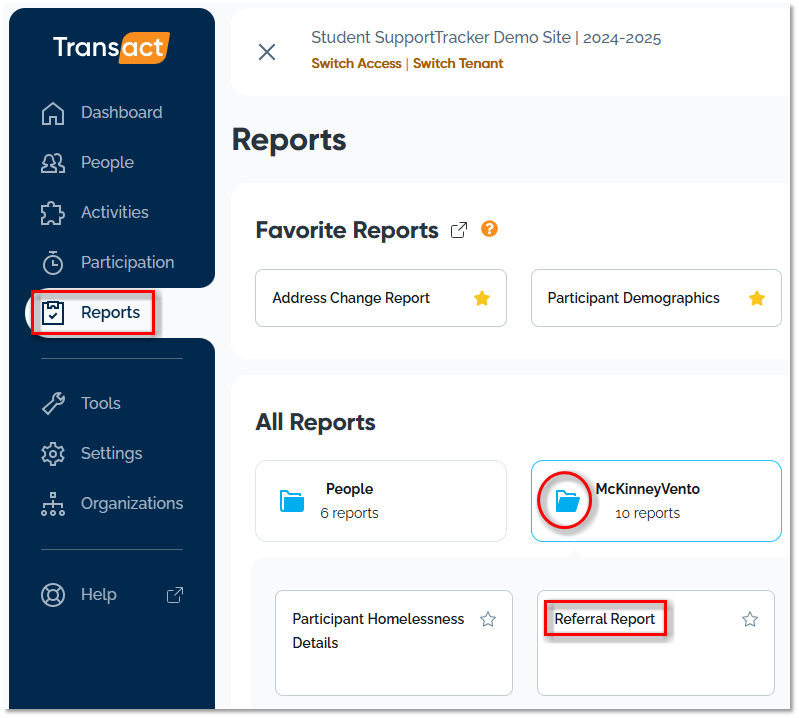The width and height of the screenshot is (799, 718).
Task: Select the Reports clipboard icon
Action: 53,313
